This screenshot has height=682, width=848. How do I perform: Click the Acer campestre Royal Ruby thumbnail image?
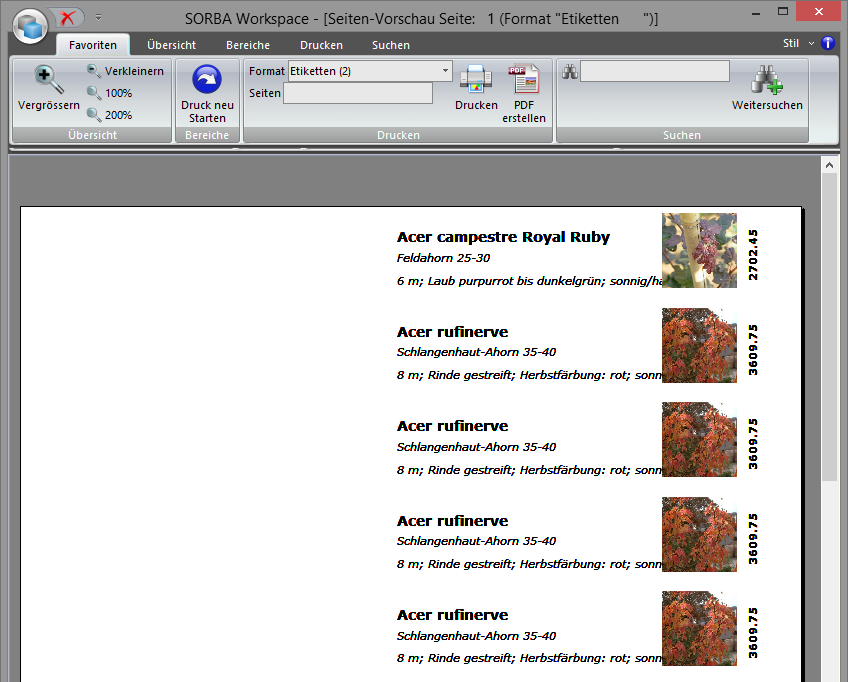point(699,250)
